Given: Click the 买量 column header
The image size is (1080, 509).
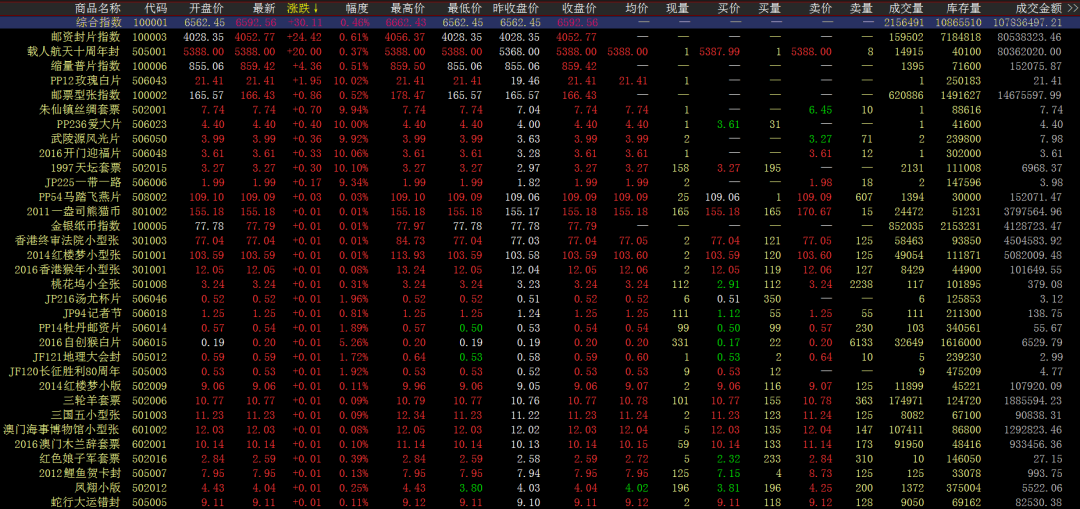Looking at the screenshot, I should 769,8.
